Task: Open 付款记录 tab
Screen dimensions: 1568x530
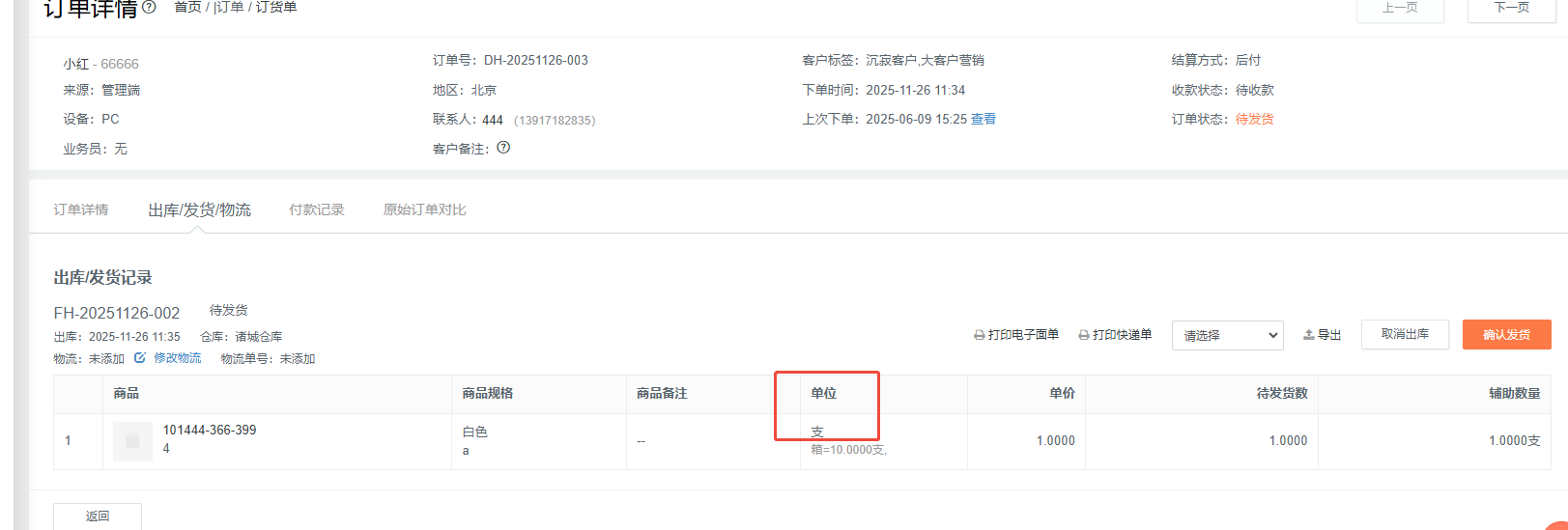Action: point(317,209)
